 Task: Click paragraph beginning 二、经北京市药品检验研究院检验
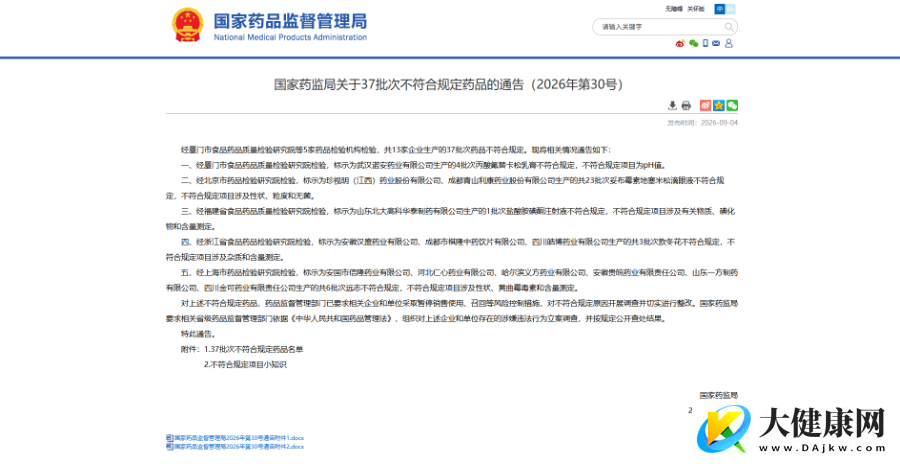[x=445, y=188]
